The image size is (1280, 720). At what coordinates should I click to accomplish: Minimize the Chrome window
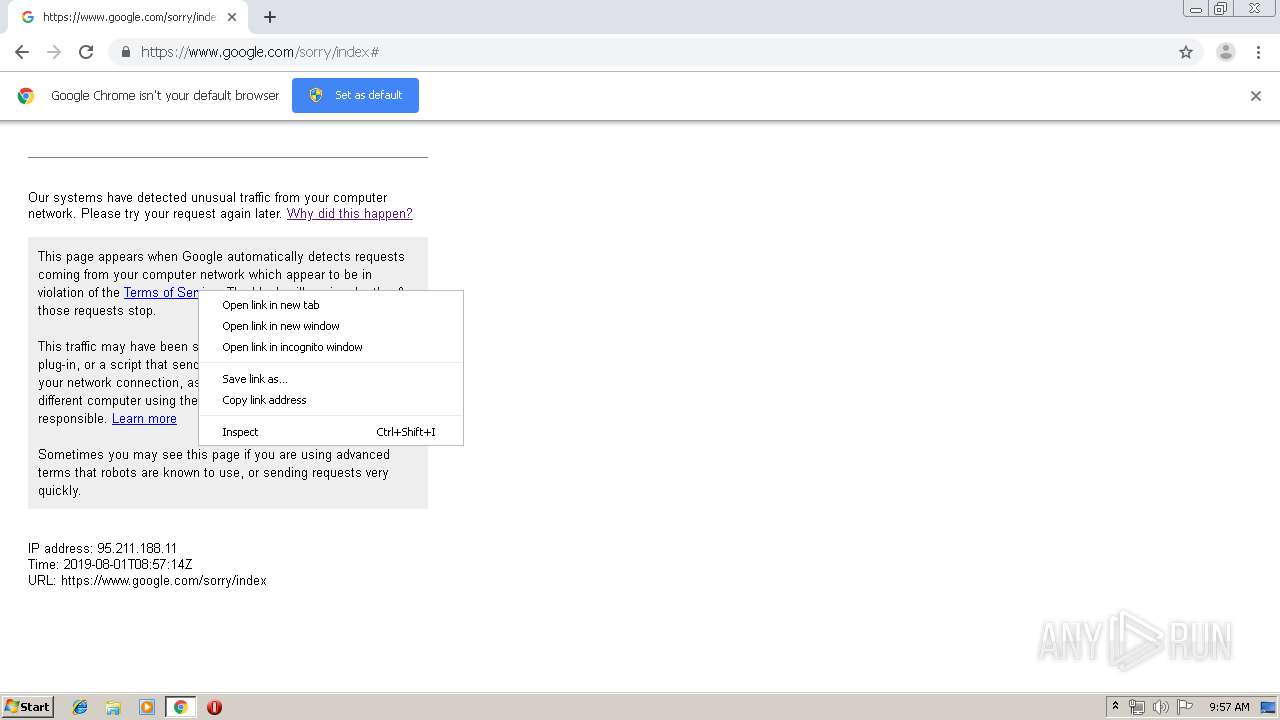click(1196, 9)
